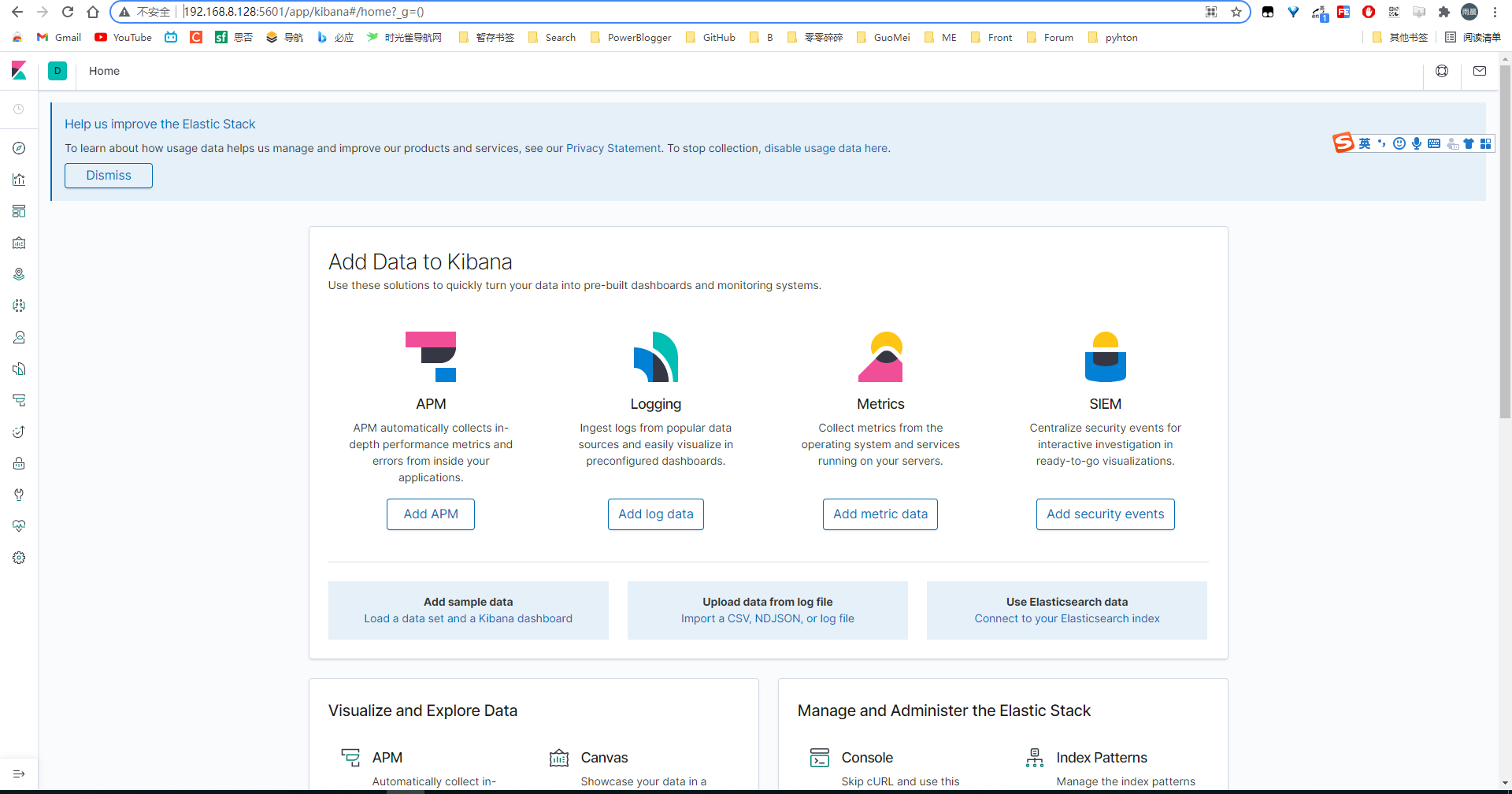Click the Kibana logo
The height and width of the screenshot is (794, 1512).
coord(19,71)
